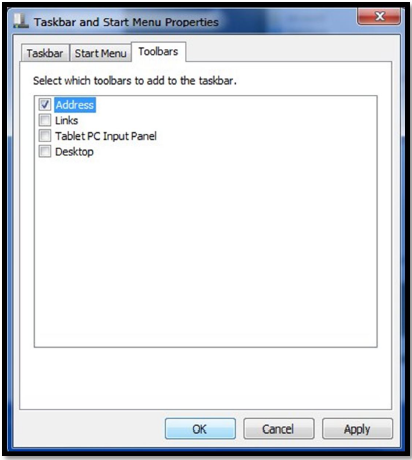Uncheck the Address toolbar checkbox
The height and width of the screenshot is (460, 412).
point(45,105)
